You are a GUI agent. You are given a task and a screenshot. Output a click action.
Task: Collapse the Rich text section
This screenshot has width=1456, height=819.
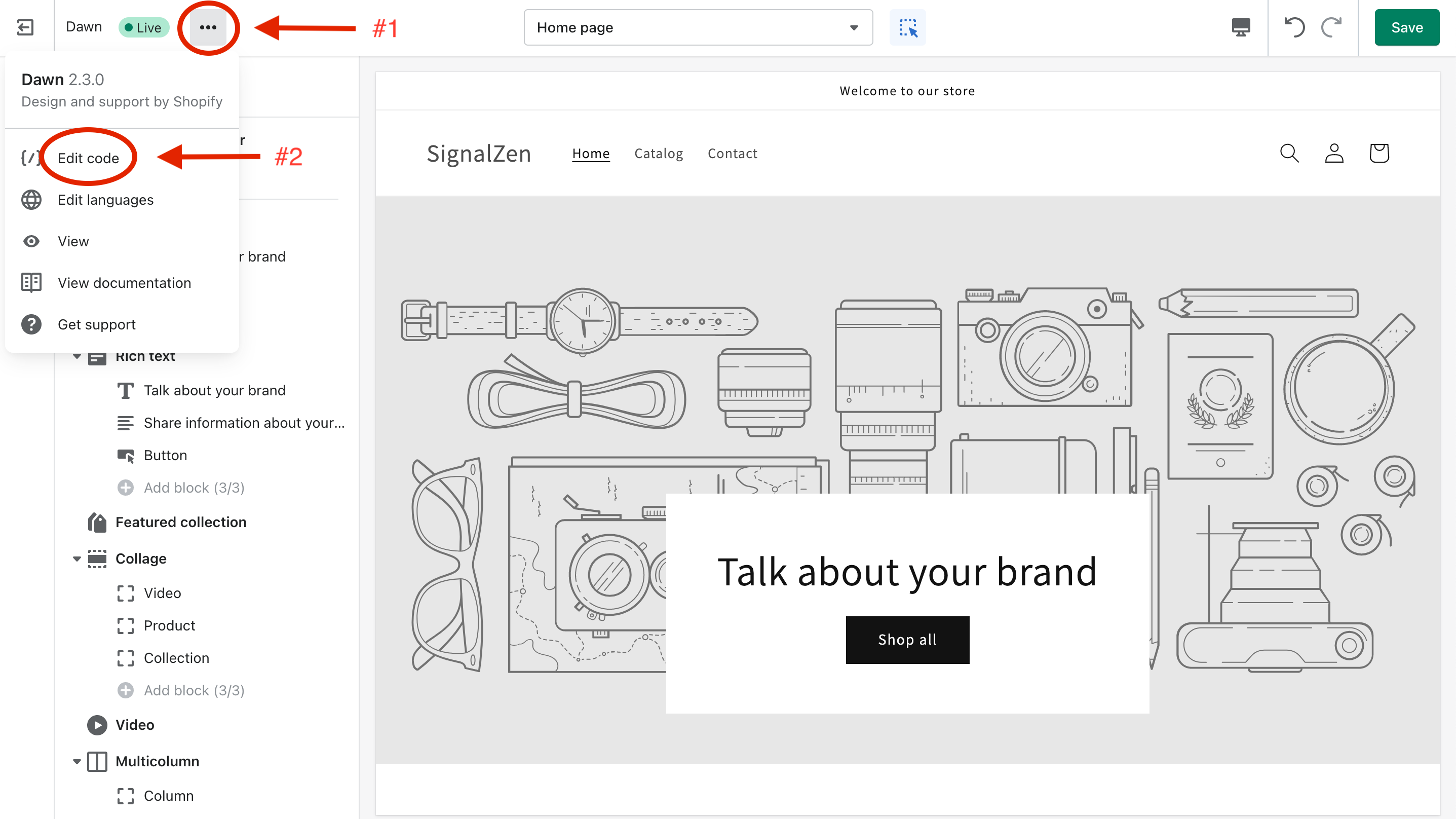[x=77, y=356]
